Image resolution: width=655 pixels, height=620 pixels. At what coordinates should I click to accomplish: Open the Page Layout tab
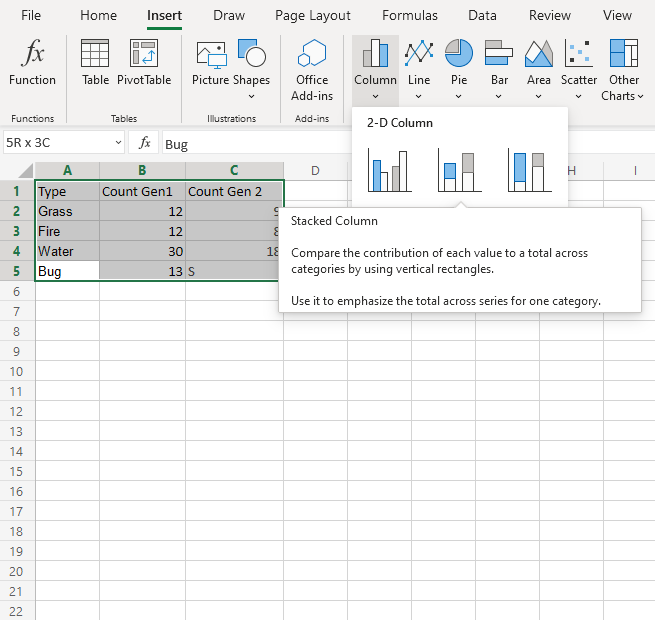pyautogui.click(x=313, y=15)
